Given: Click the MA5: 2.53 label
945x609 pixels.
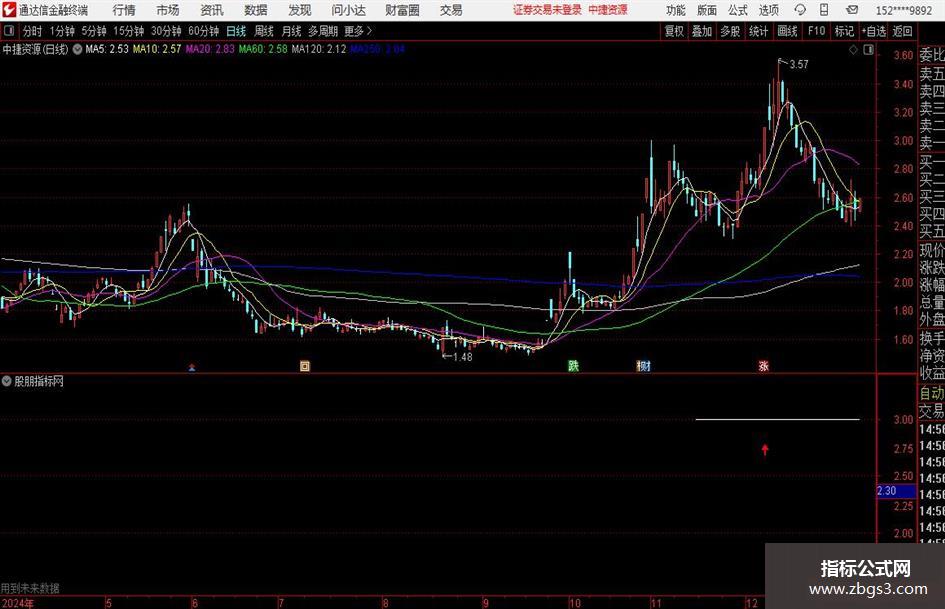Looking at the screenshot, I should point(107,49).
